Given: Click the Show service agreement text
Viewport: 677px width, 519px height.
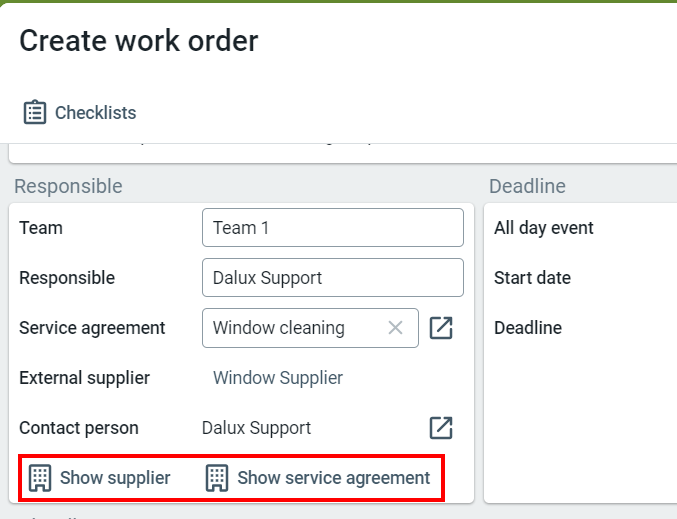Looking at the screenshot, I should [x=334, y=478].
